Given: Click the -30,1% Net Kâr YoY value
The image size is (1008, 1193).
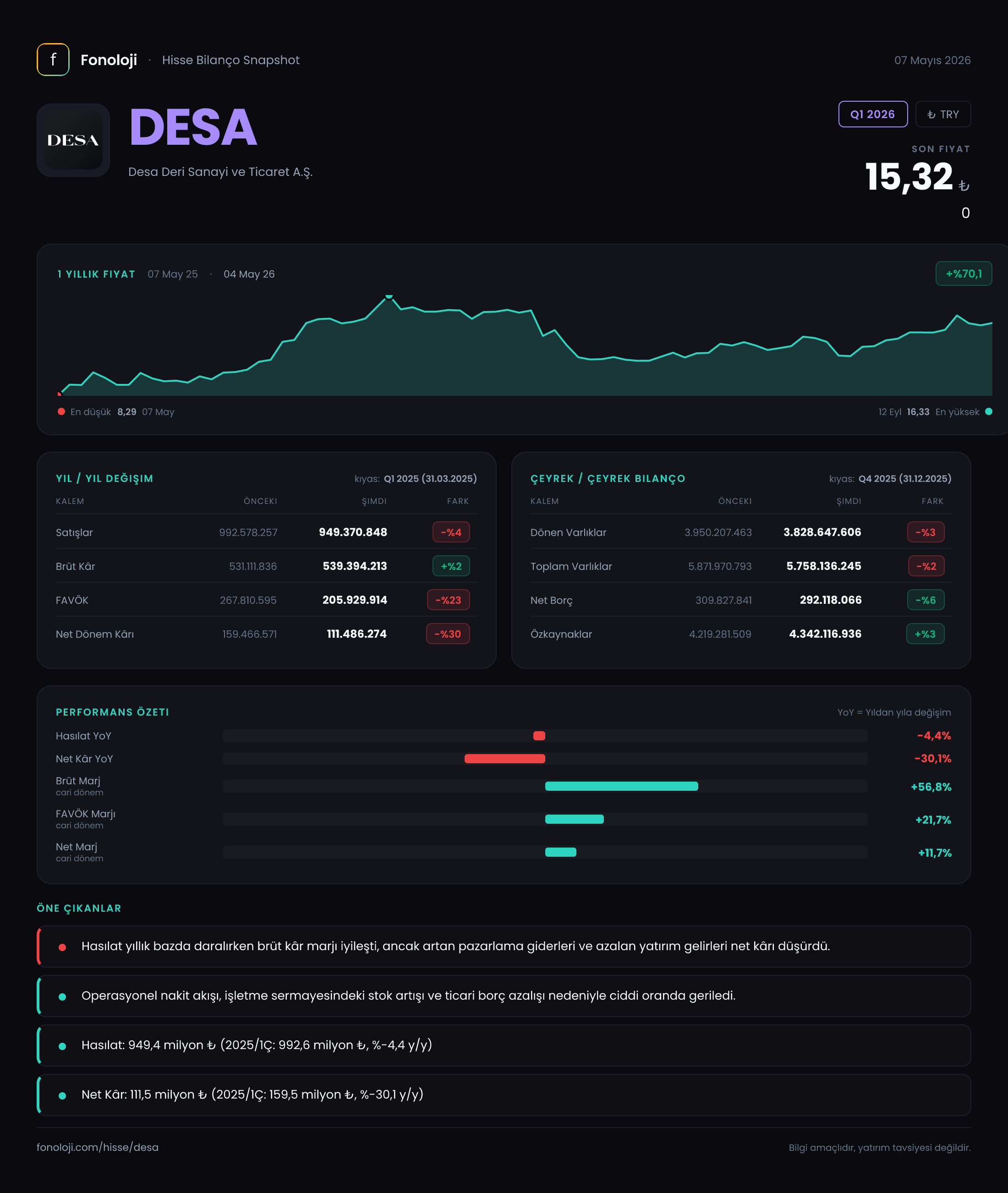Looking at the screenshot, I should coord(932,759).
